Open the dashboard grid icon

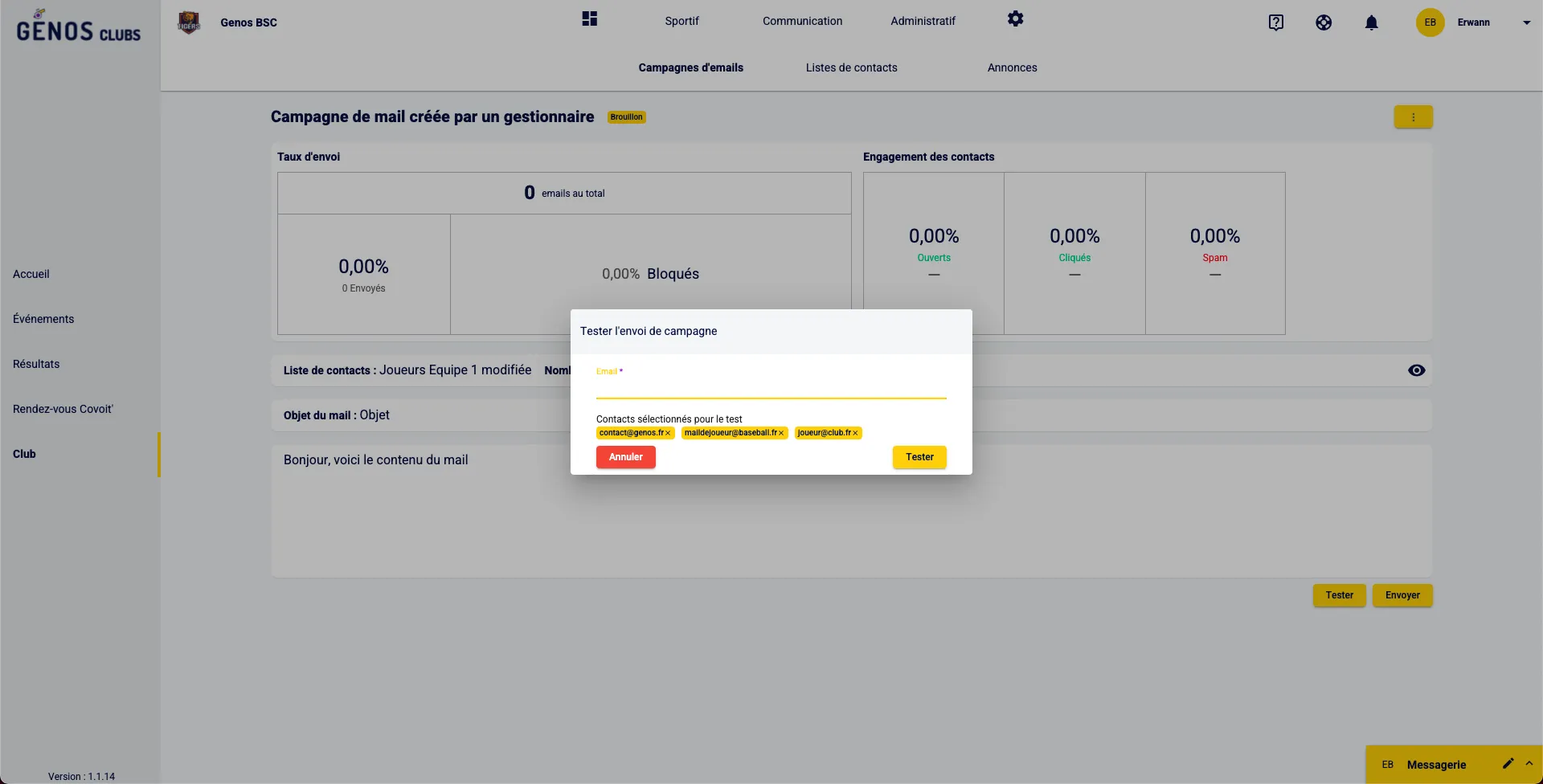coord(589,19)
